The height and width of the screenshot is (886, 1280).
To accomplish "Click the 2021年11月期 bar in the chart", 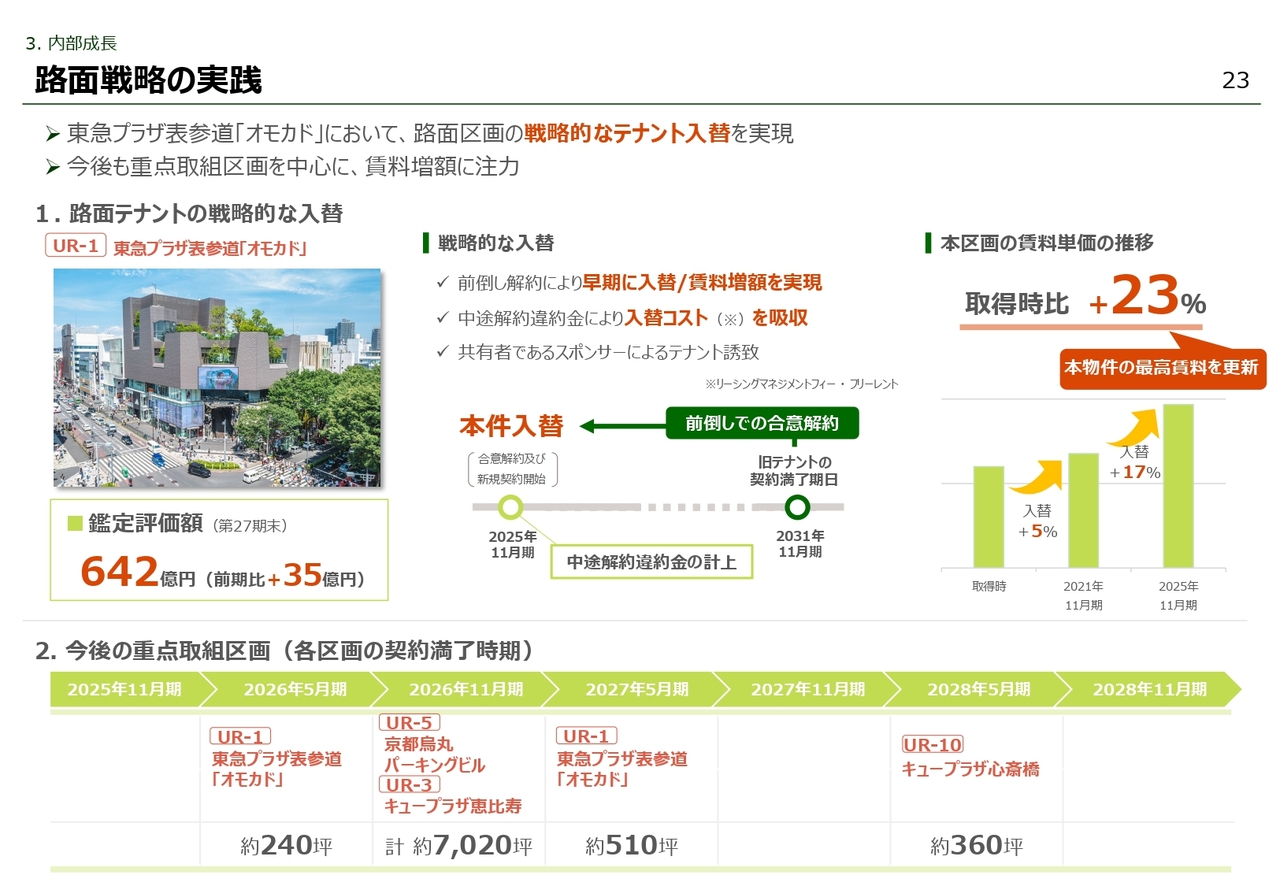I will click(x=1083, y=510).
